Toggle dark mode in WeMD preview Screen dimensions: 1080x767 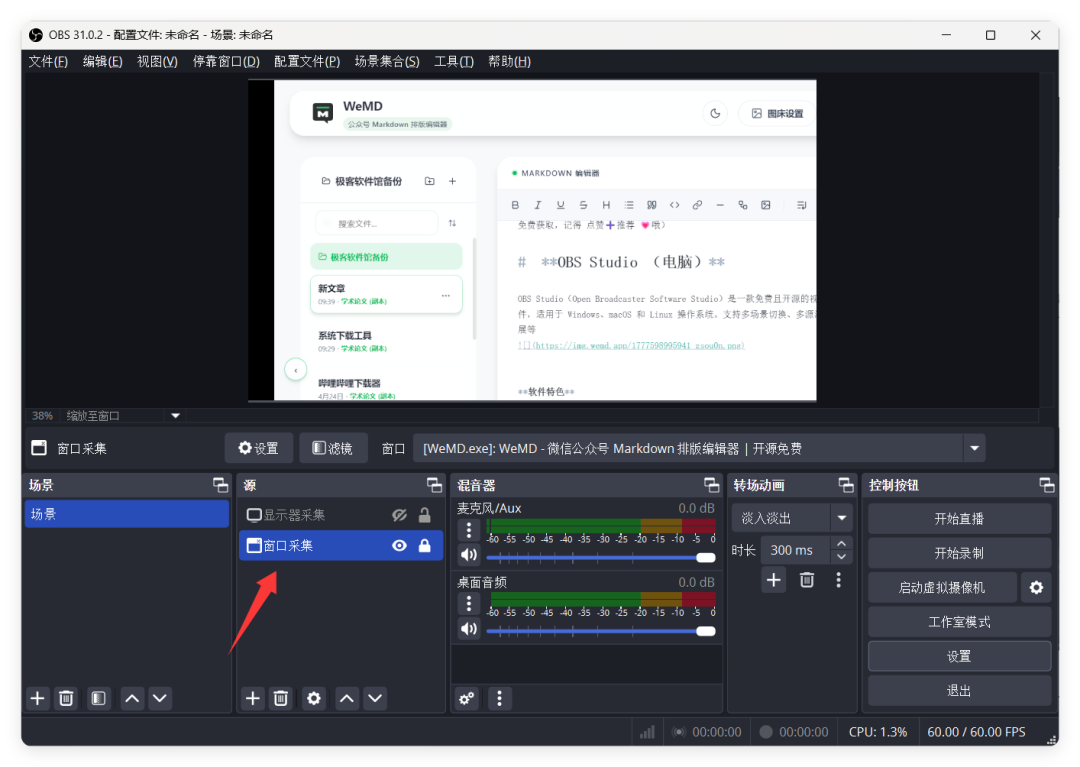715,114
